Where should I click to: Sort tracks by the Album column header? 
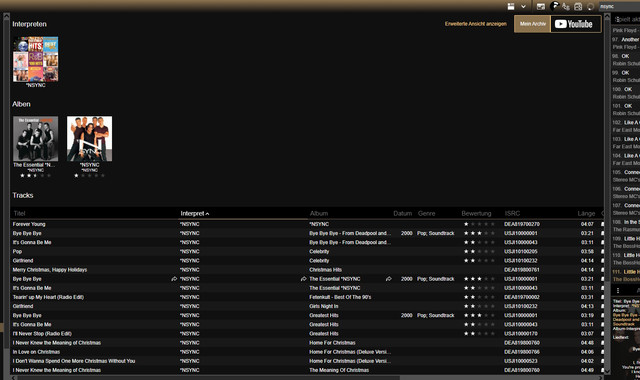pyautogui.click(x=319, y=213)
